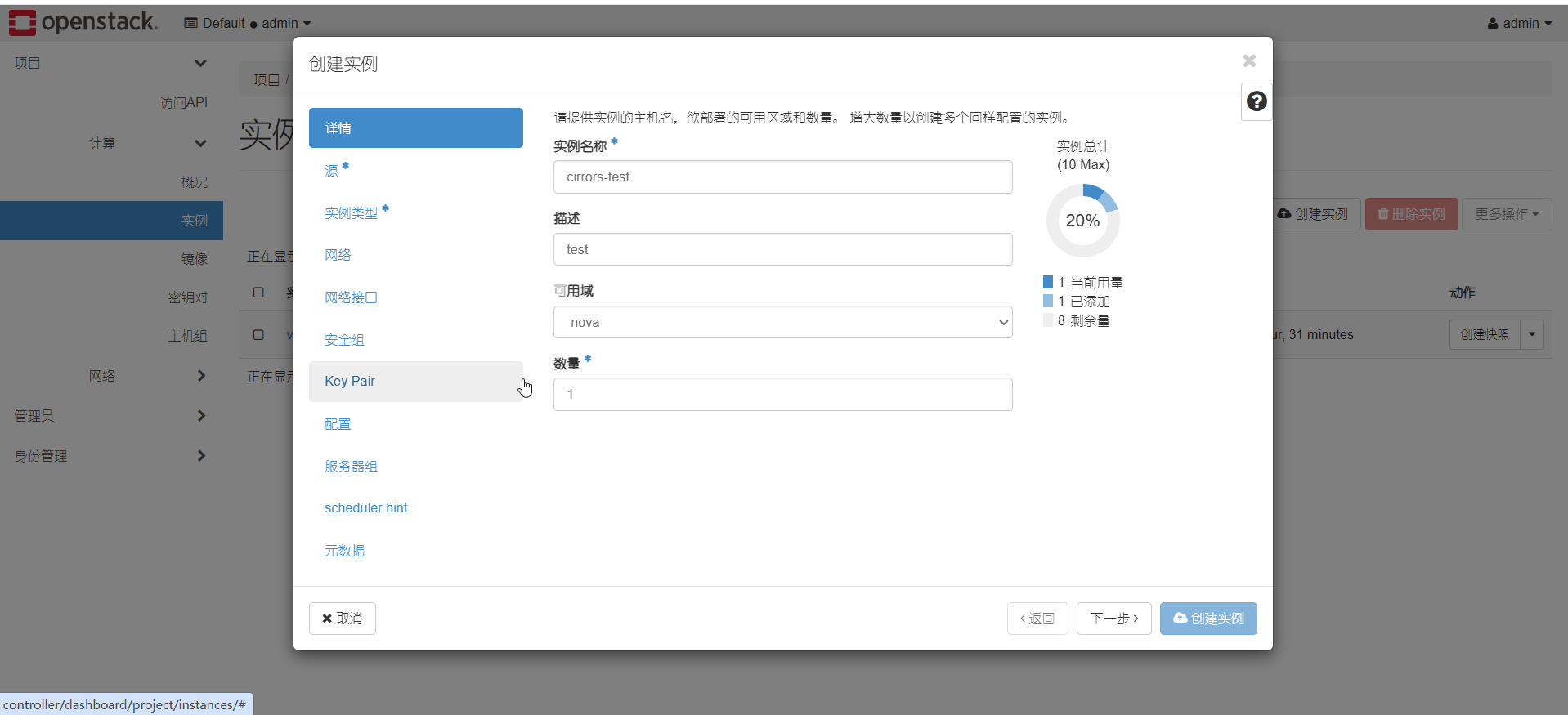Click the 返回 back button

pos(1037,619)
